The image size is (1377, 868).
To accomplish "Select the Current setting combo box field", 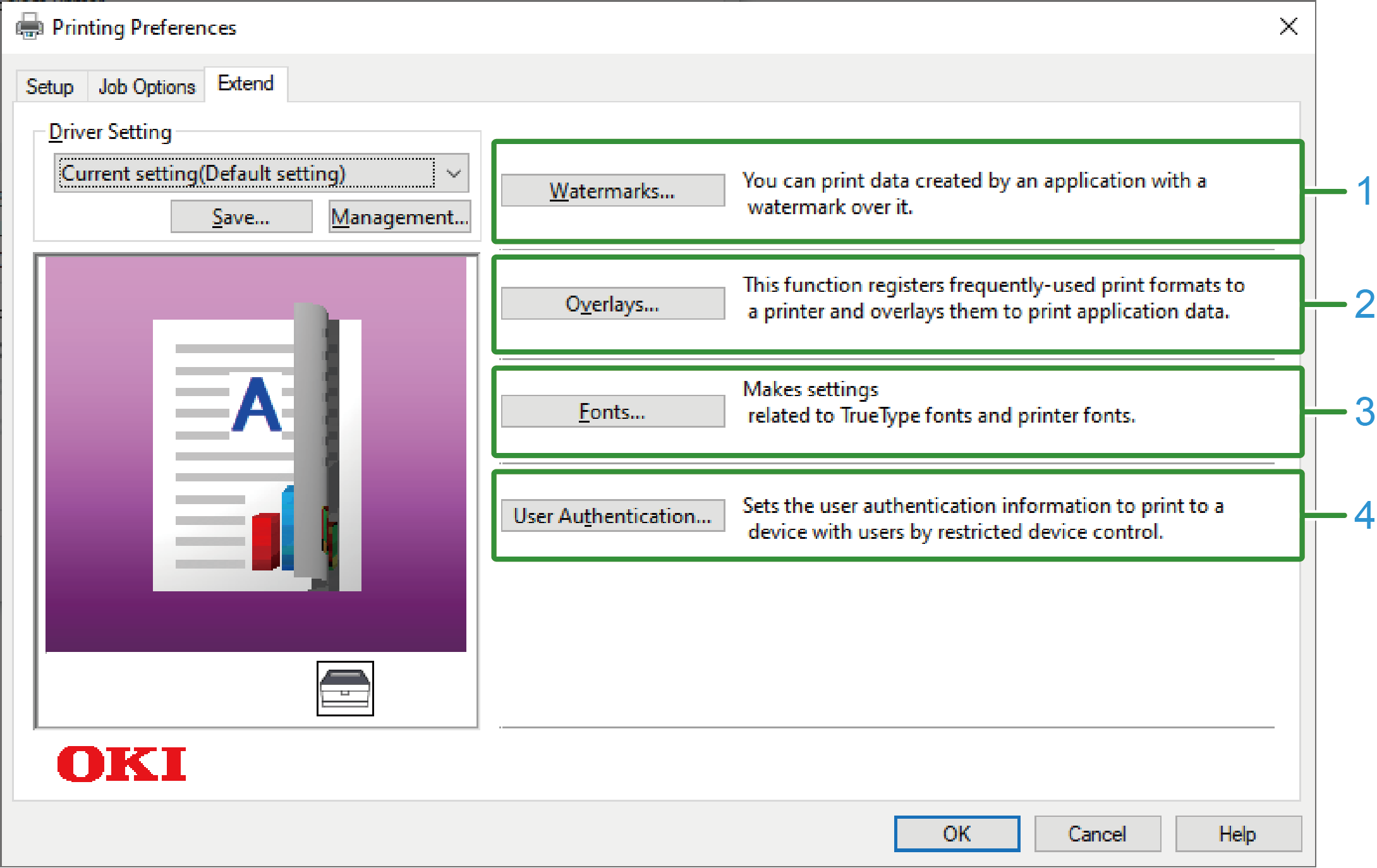I will pos(246,174).
